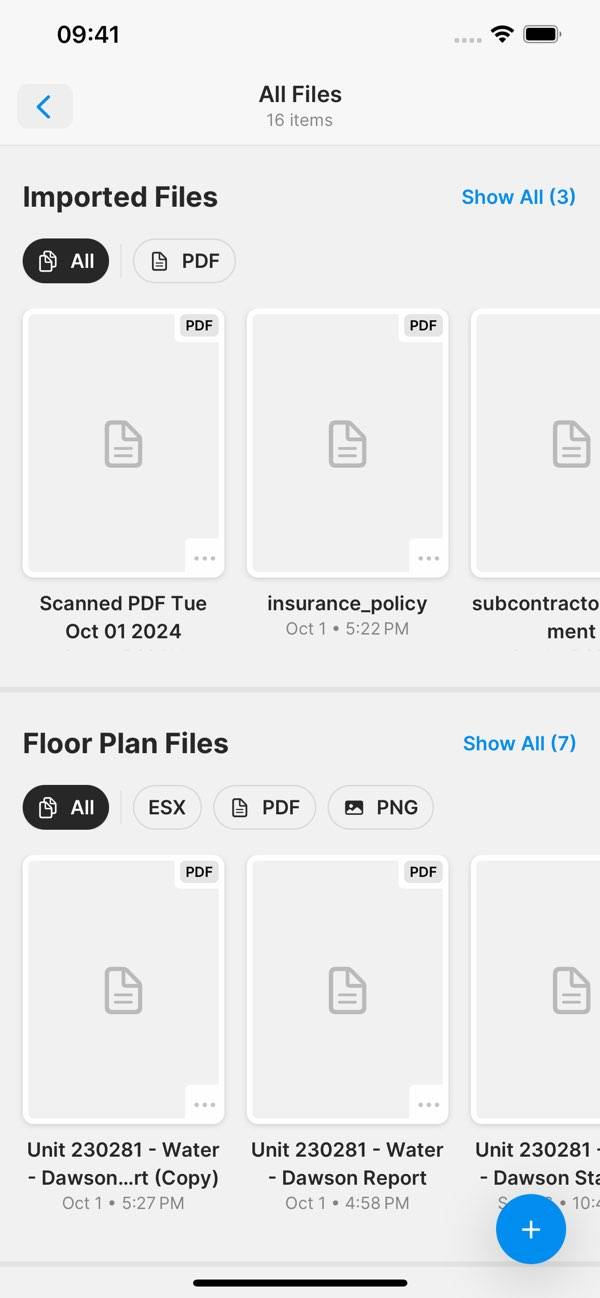The height and width of the screenshot is (1298, 600).
Task: Filter Floor Plan Files by PNG
Action: coord(380,807)
